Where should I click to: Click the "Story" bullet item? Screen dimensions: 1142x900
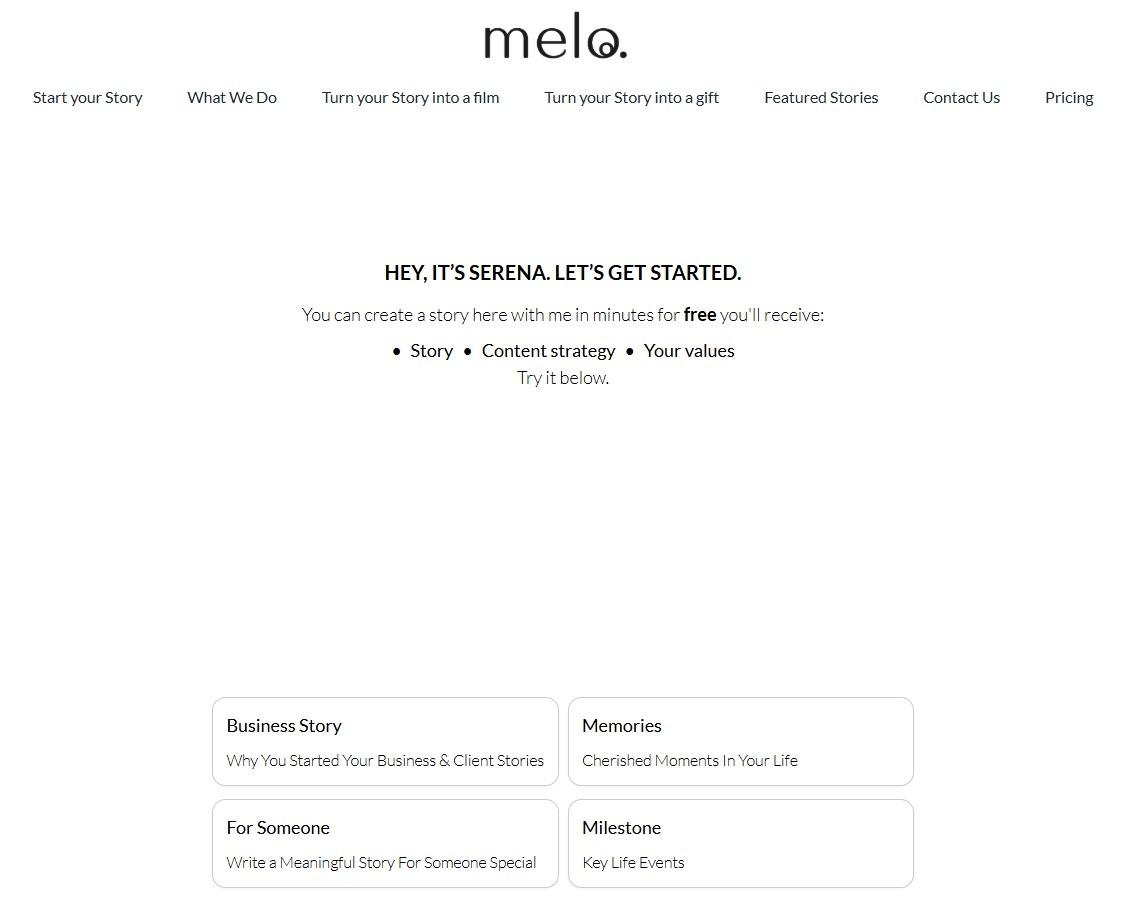click(431, 351)
